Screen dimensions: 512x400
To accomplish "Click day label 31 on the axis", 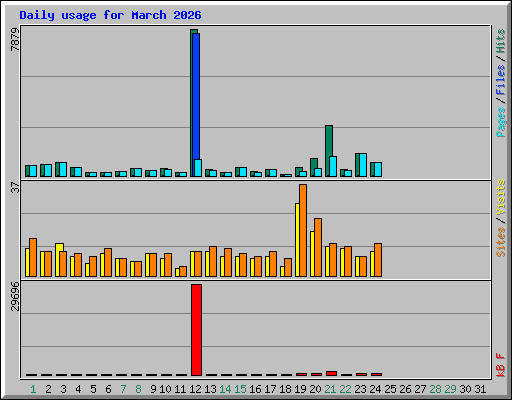I will click(x=480, y=389).
